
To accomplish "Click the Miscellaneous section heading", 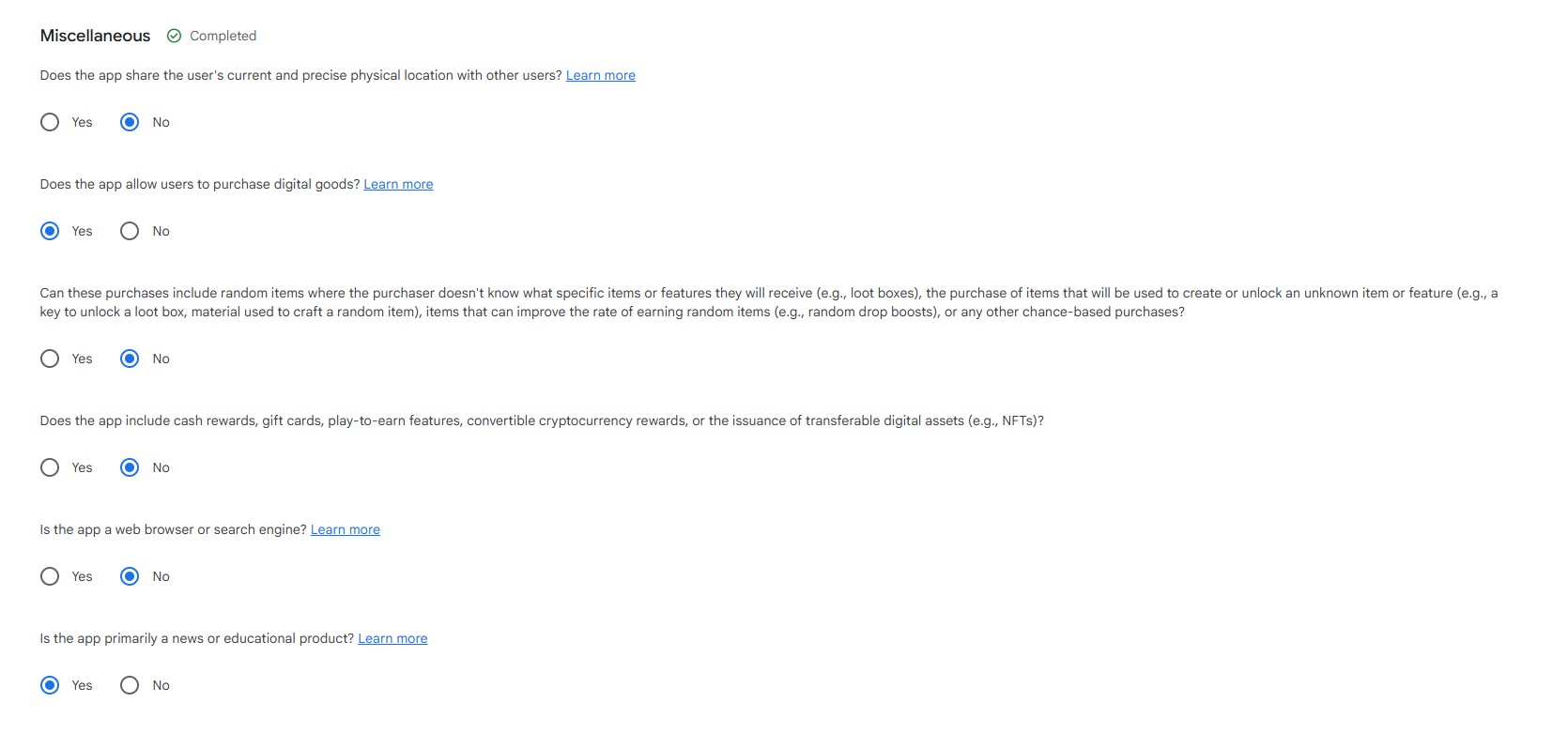I will pyautogui.click(x=95, y=36).
